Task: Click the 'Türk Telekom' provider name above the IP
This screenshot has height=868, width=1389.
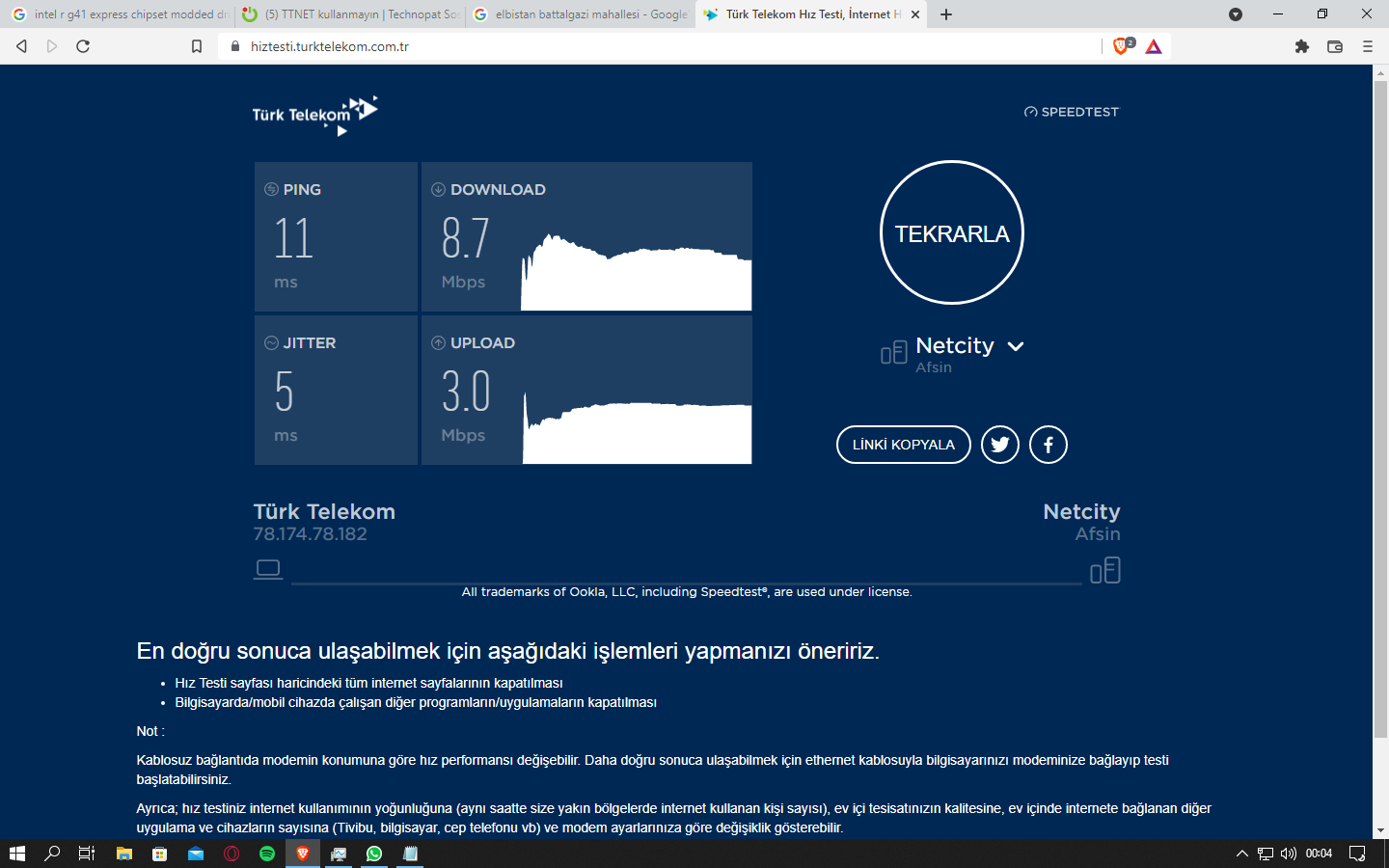Action: (x=324, y=511)
